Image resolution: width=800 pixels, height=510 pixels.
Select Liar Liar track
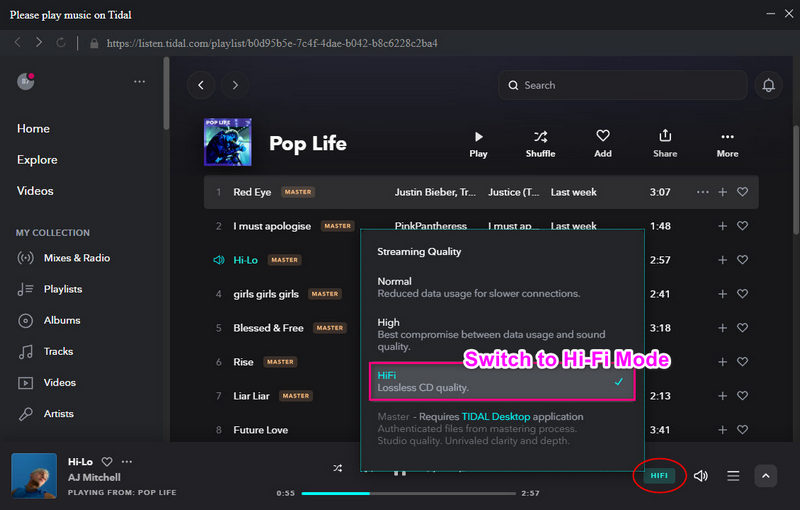click(x=251, y=396)
